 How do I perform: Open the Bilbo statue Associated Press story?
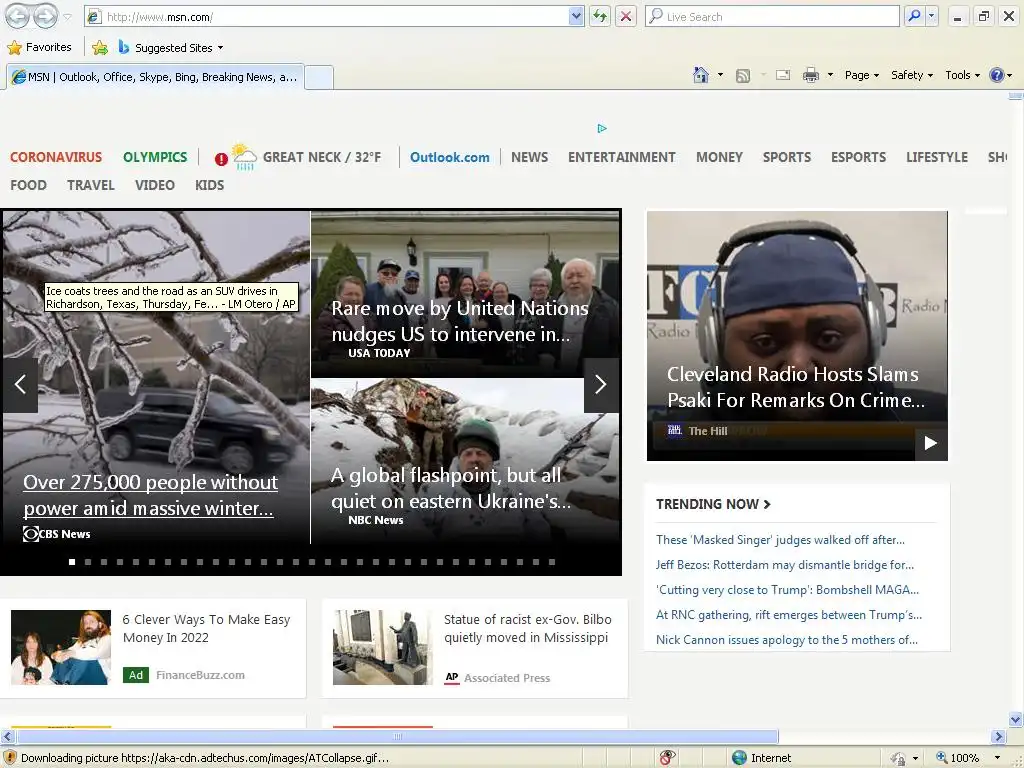coord(528,628)
